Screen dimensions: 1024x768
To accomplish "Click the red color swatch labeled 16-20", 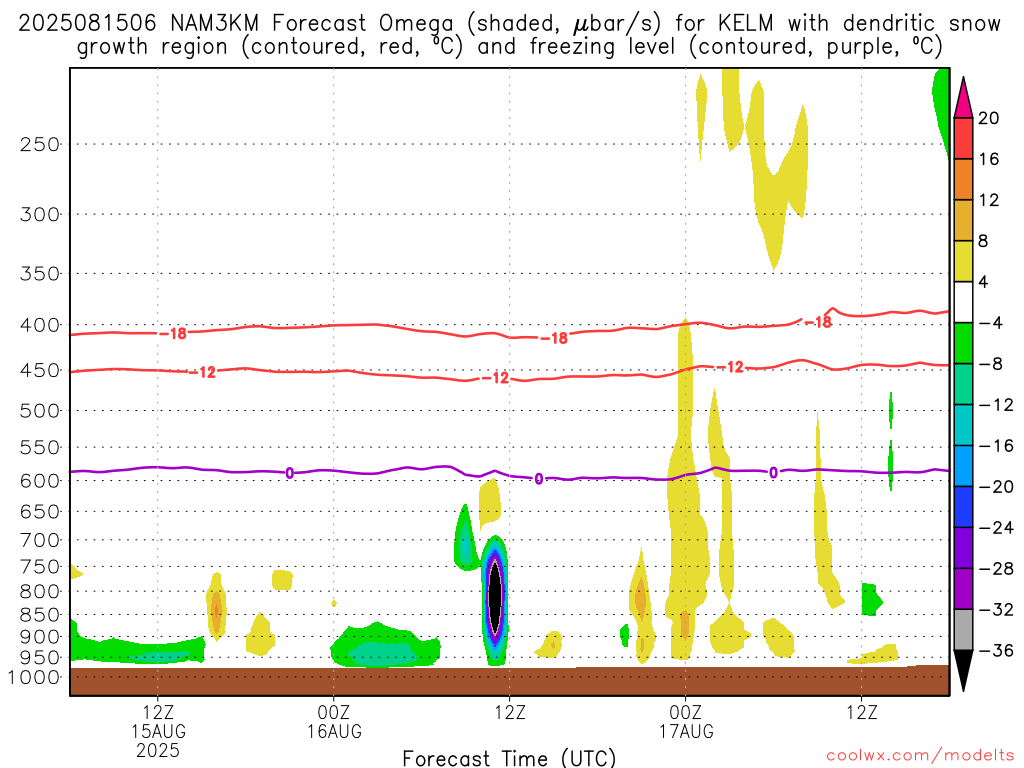I will pos(963,138).
